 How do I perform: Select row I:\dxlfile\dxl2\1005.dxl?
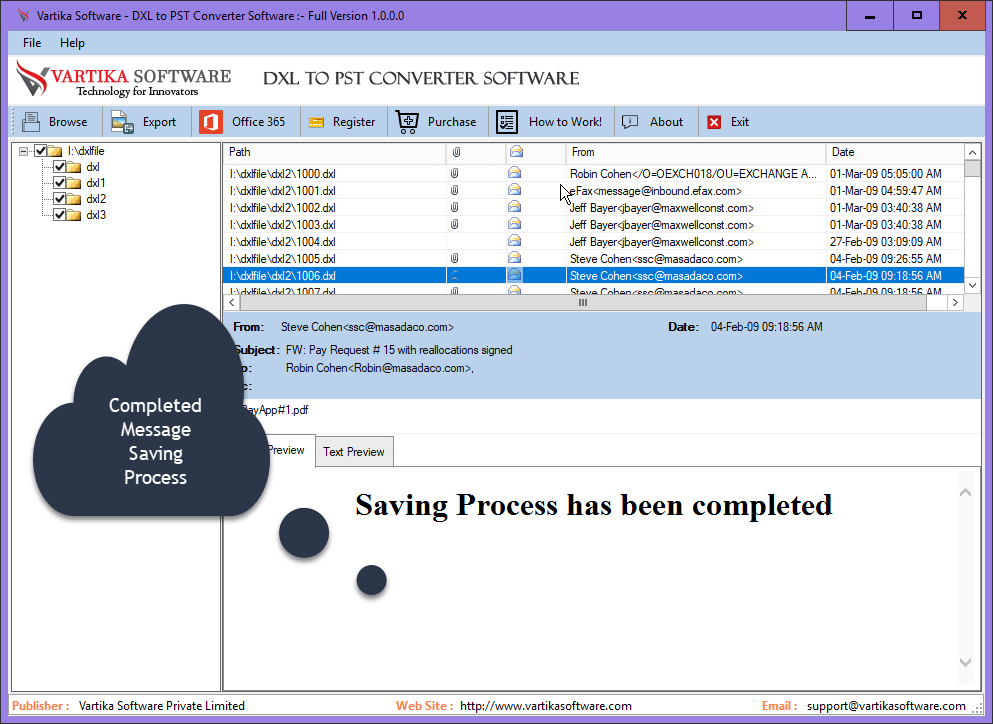point(593,258)
